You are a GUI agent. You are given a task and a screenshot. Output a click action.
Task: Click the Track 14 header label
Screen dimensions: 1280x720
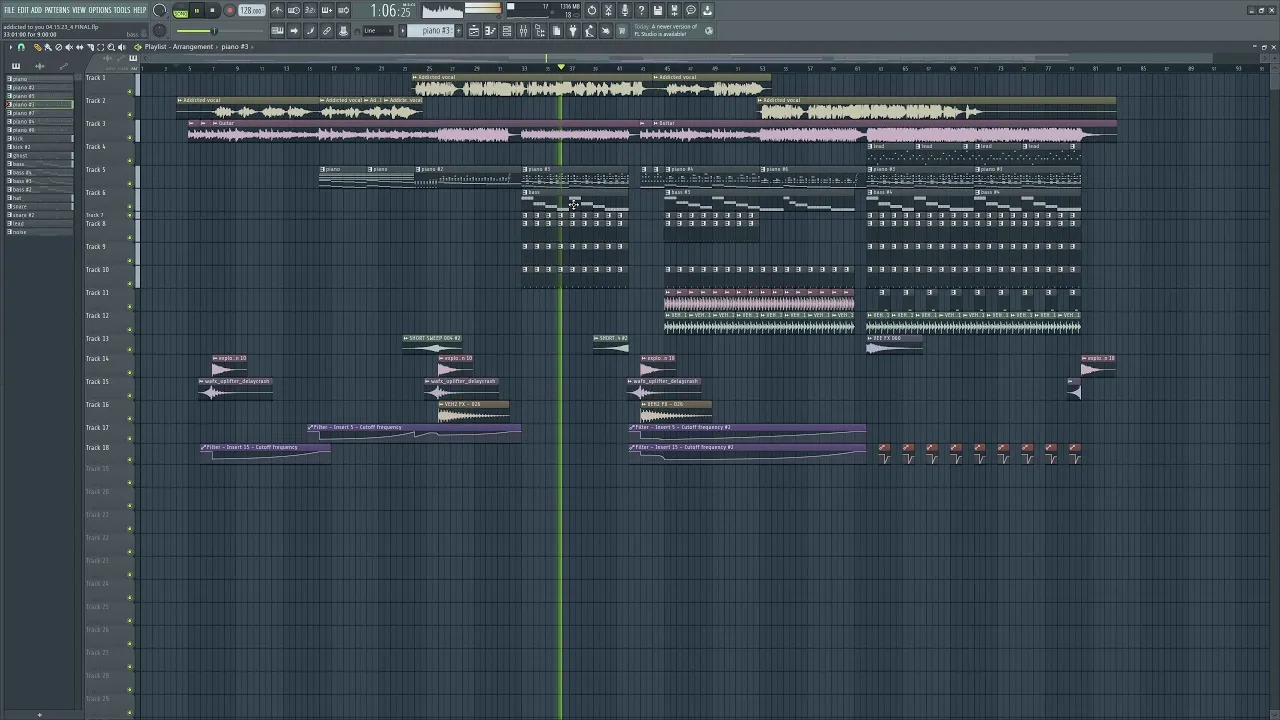(x=97, y=359)
